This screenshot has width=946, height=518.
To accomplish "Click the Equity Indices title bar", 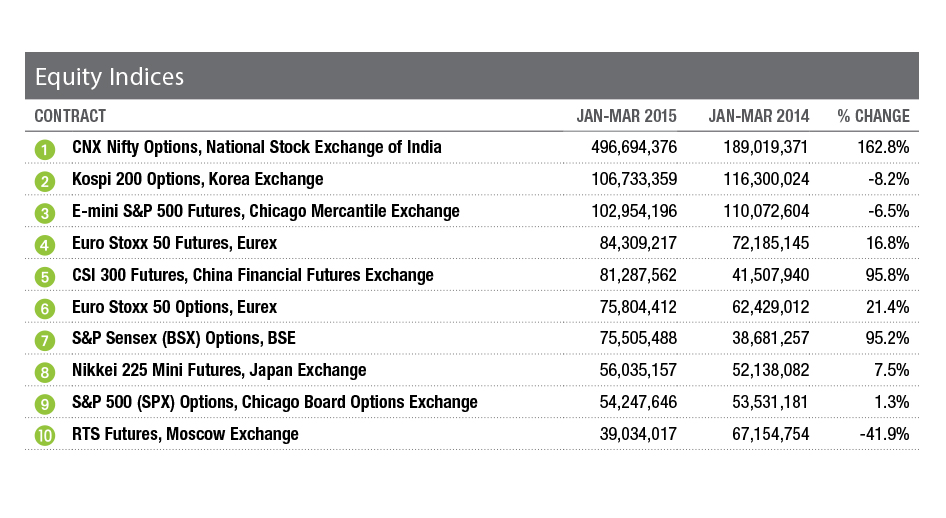I will (x=472, y=77).
